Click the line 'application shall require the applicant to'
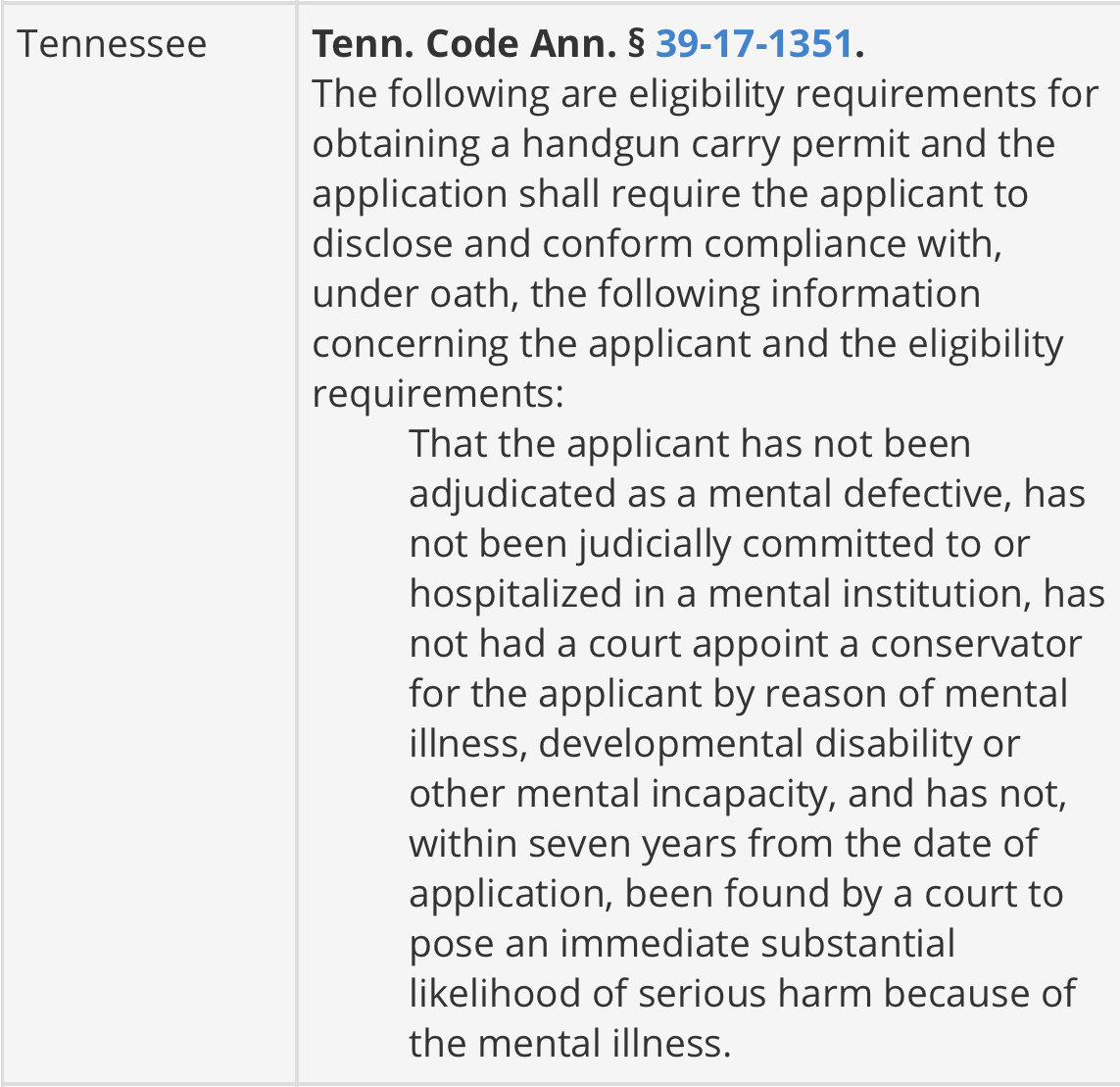The height and width of the screenshot is (1087, 1120). [670, 194]
